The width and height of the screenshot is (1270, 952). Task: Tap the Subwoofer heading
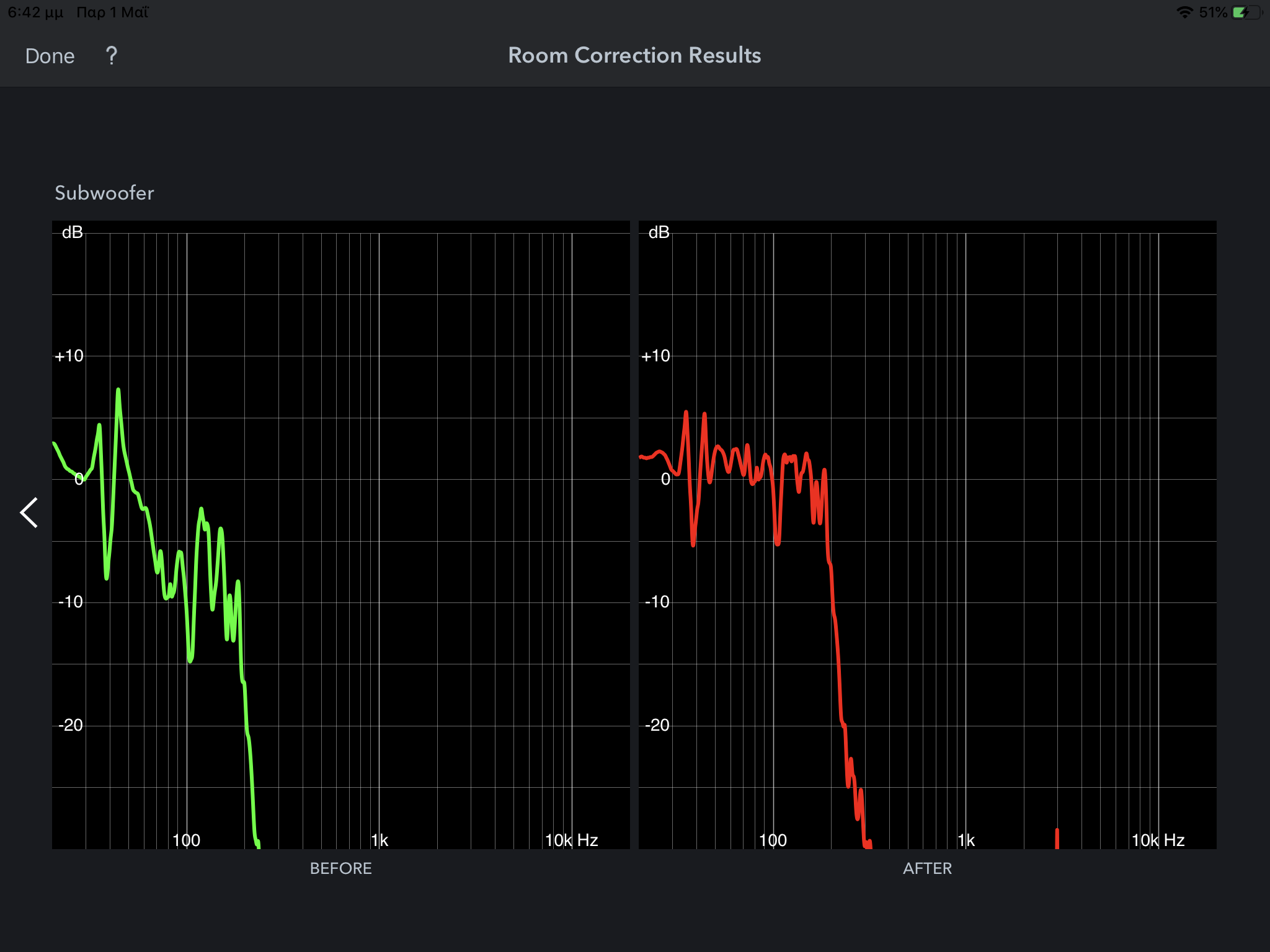104,193
